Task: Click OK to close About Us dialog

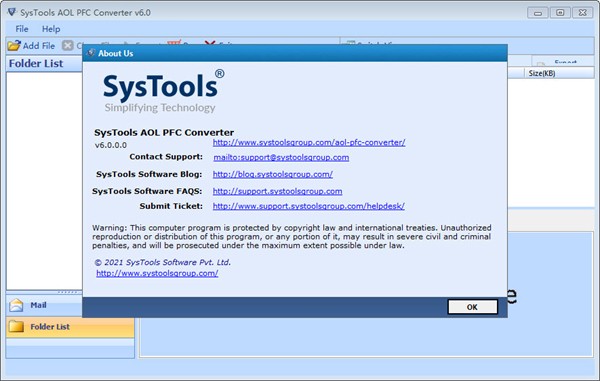Action: (473, 307)
